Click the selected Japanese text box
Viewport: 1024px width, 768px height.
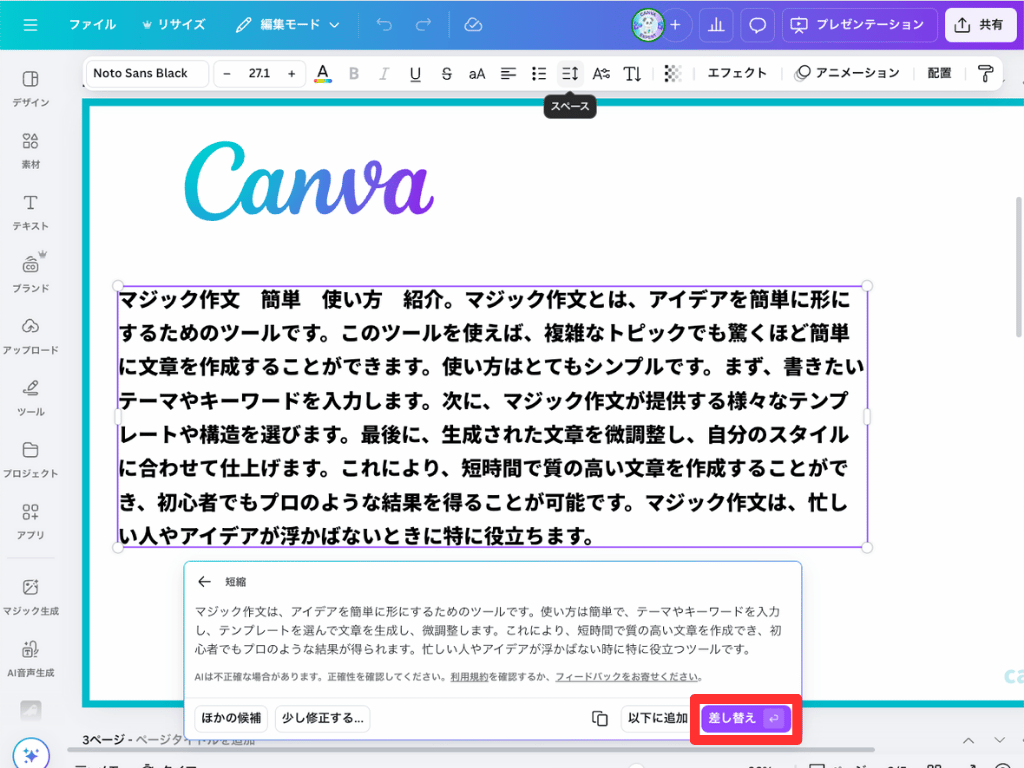coord(492,417)
